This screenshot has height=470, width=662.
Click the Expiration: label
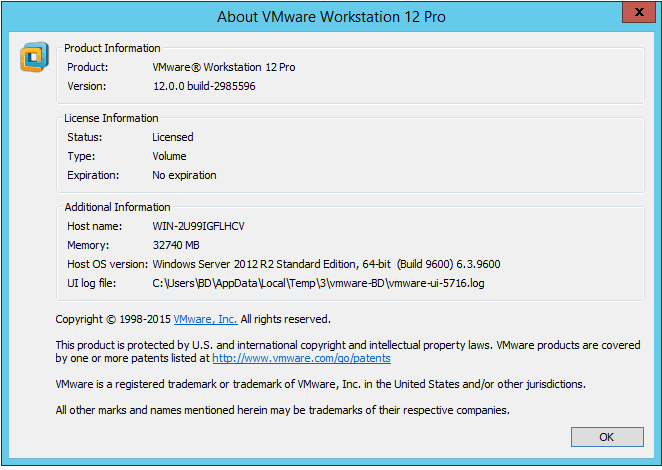click(93, 175)
